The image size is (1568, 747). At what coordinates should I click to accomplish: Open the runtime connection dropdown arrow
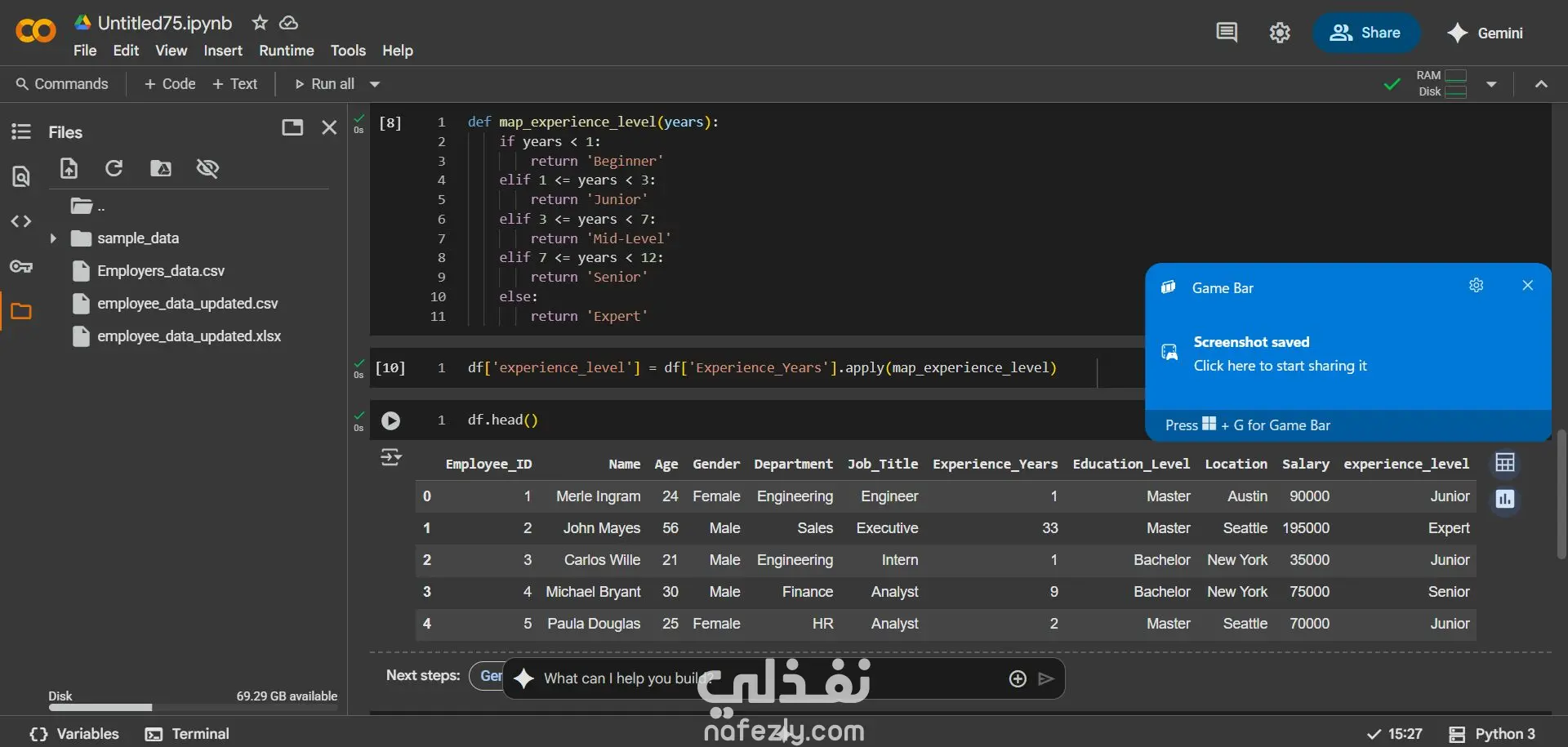(1491, 84)
